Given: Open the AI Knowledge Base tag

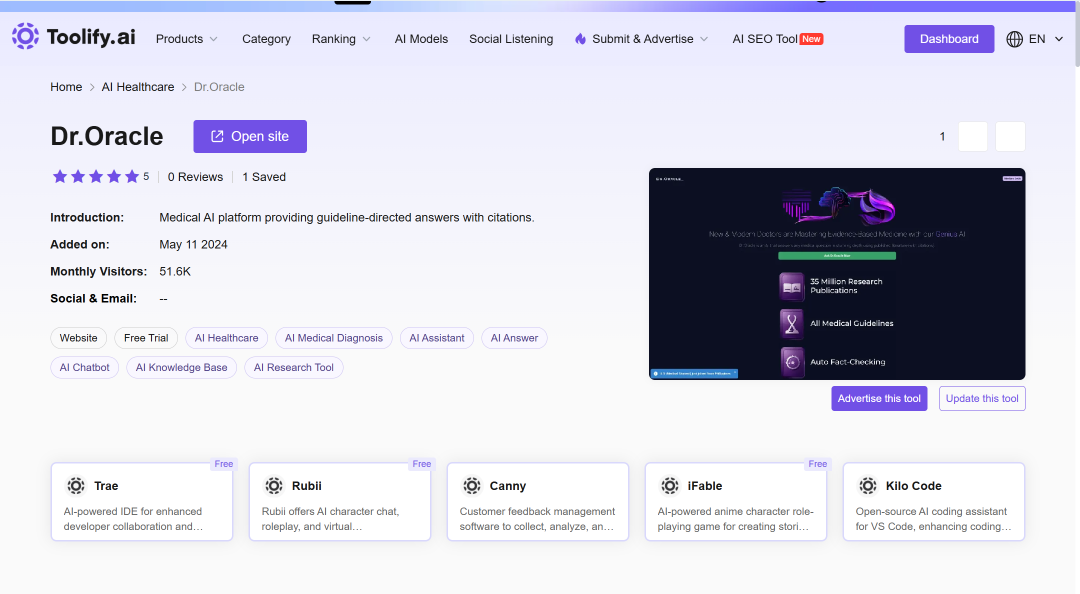Looking at the screenshot, I should pos(181,367).
